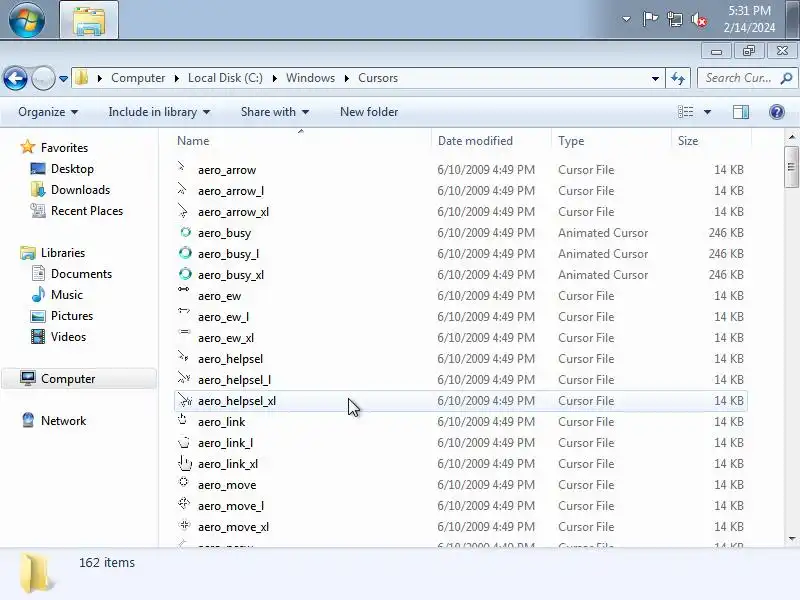Click the New folder button
The width and height of the screenshot is (800, 600).
(x=369, y=112)
